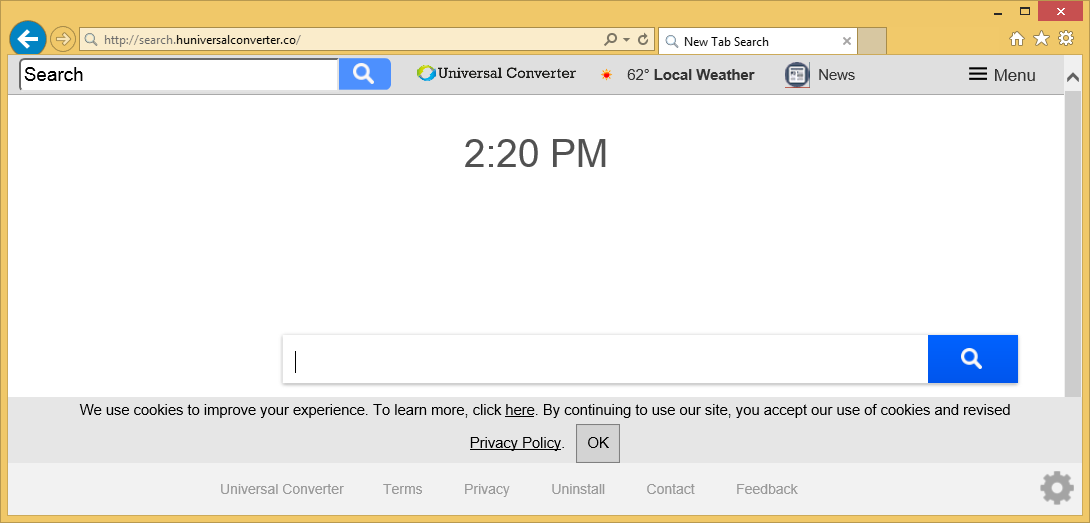Close the New Tab Search tab
This screenshot has width=1090, height=523.
pos(847,41)
